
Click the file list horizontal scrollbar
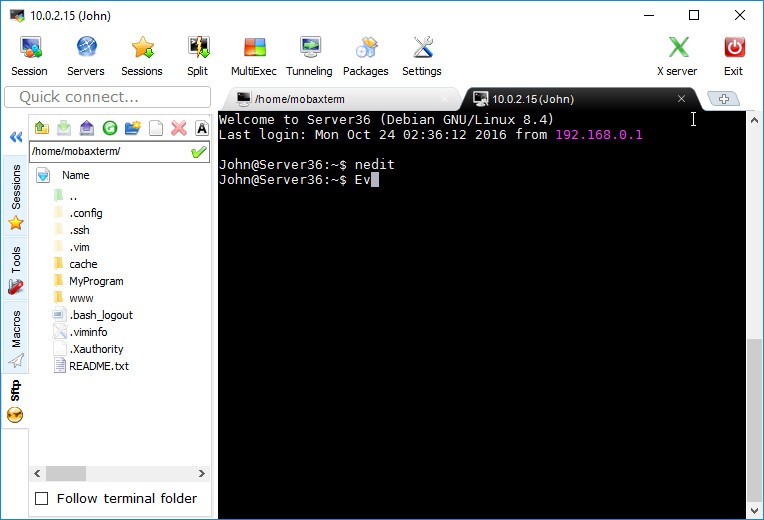click(120, 474)
